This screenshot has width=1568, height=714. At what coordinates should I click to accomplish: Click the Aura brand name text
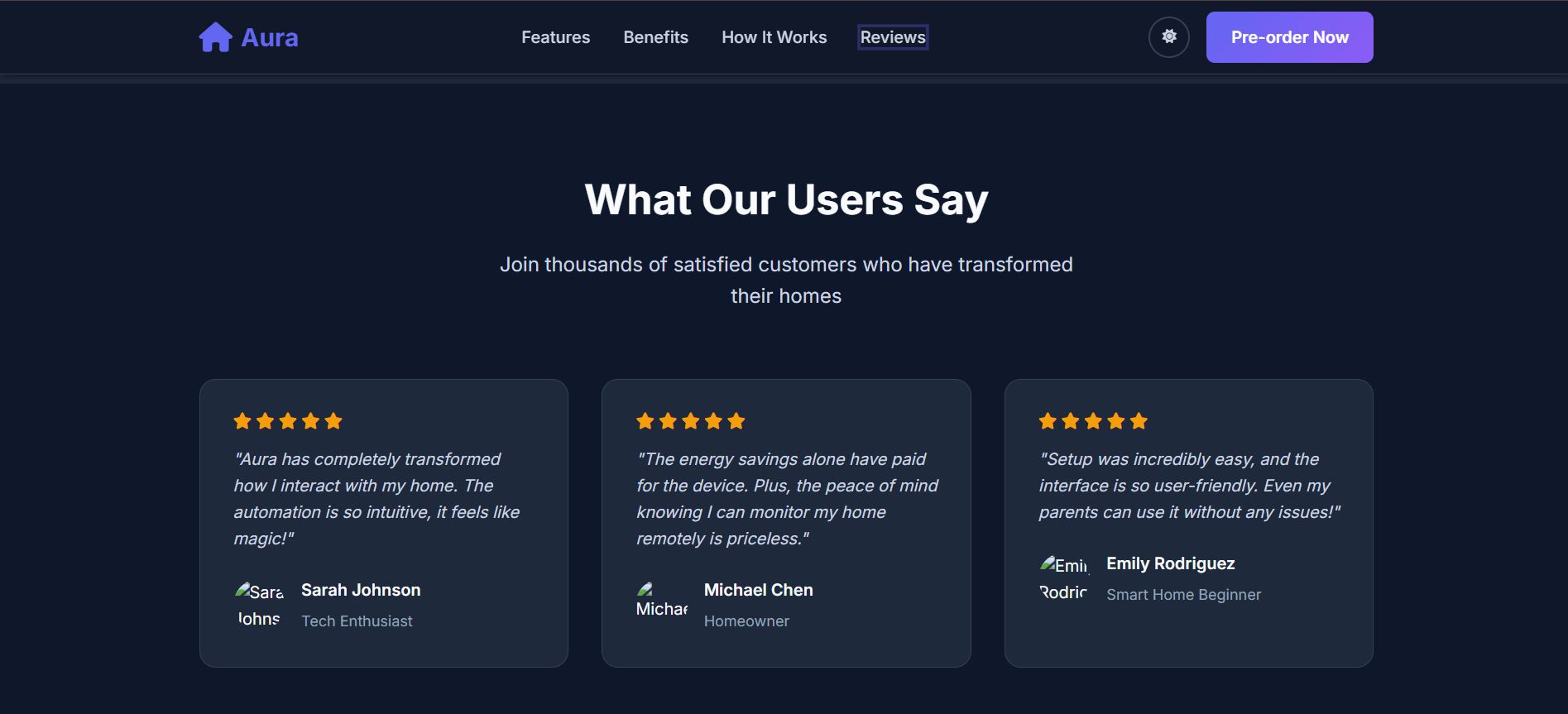[x=270, y=37]
